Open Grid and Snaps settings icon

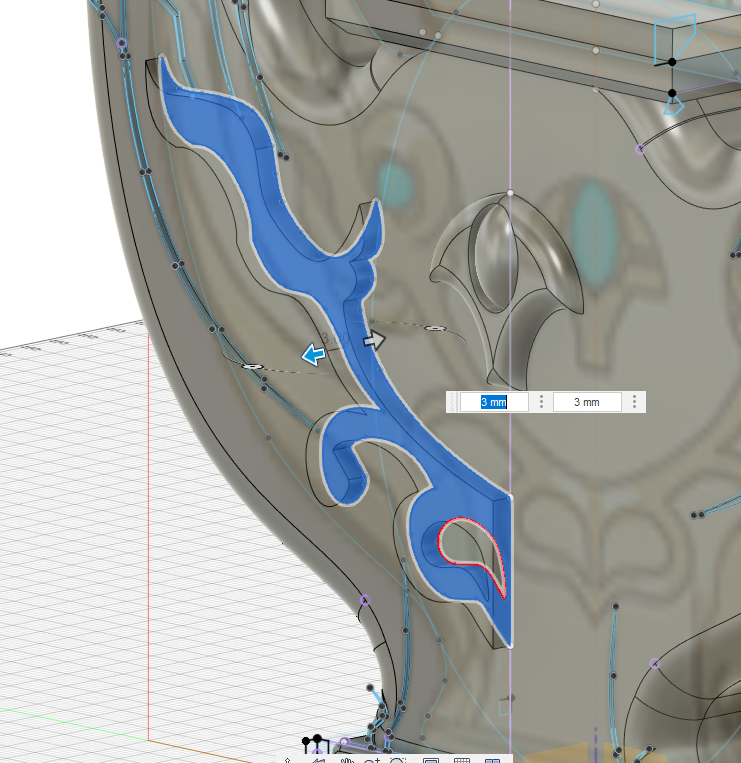[462, 760]
